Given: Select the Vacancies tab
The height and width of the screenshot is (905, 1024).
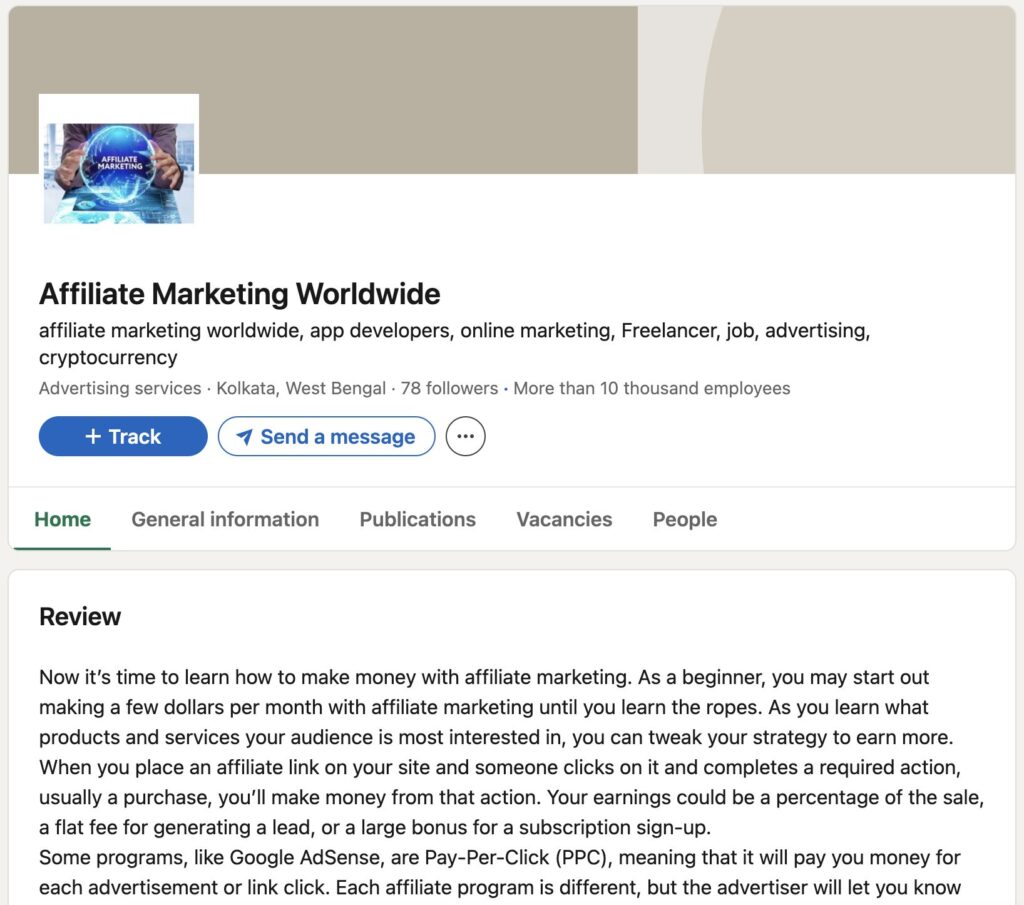Looking at the screenshot, I should tap(564, 519).
